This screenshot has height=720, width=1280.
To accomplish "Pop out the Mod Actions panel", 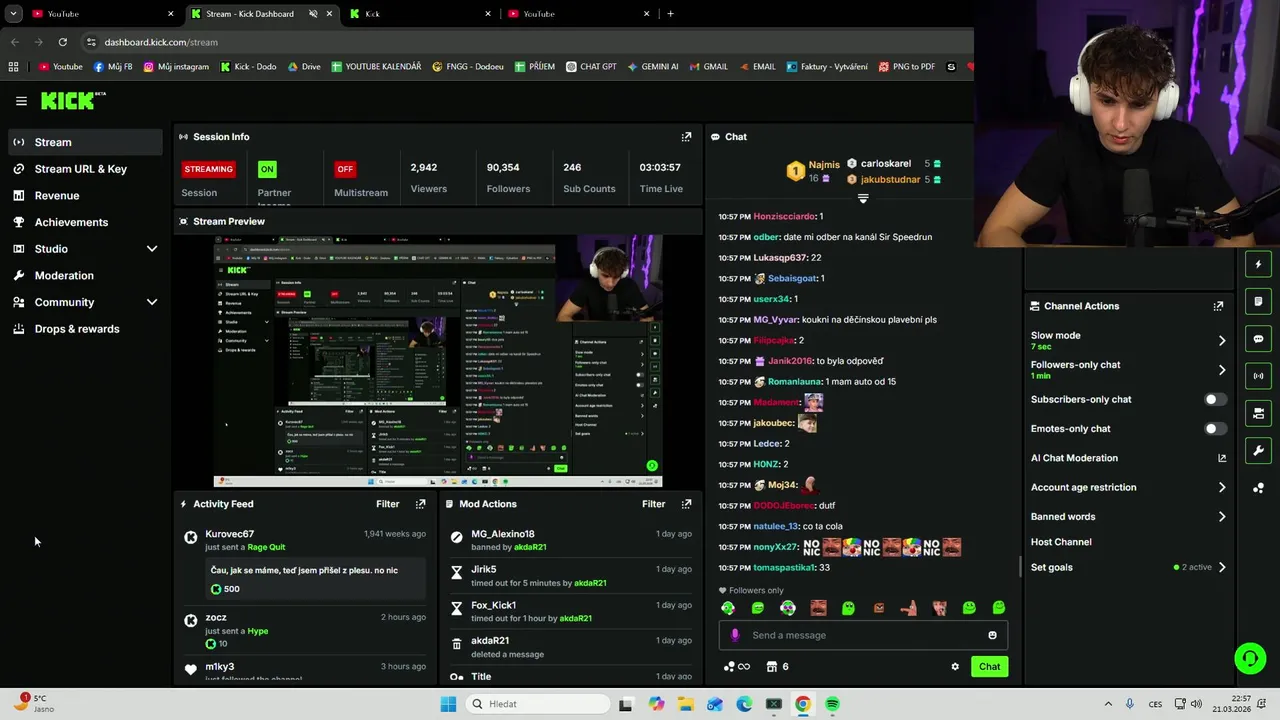I will [x=686, y=504].
